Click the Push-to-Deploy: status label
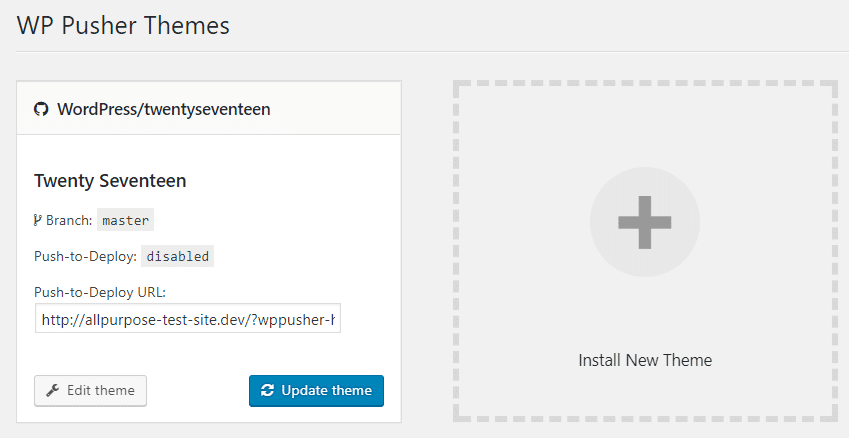The width and height of the screenshot is (849, 438). pyautogui.click(x=85, y=256)
